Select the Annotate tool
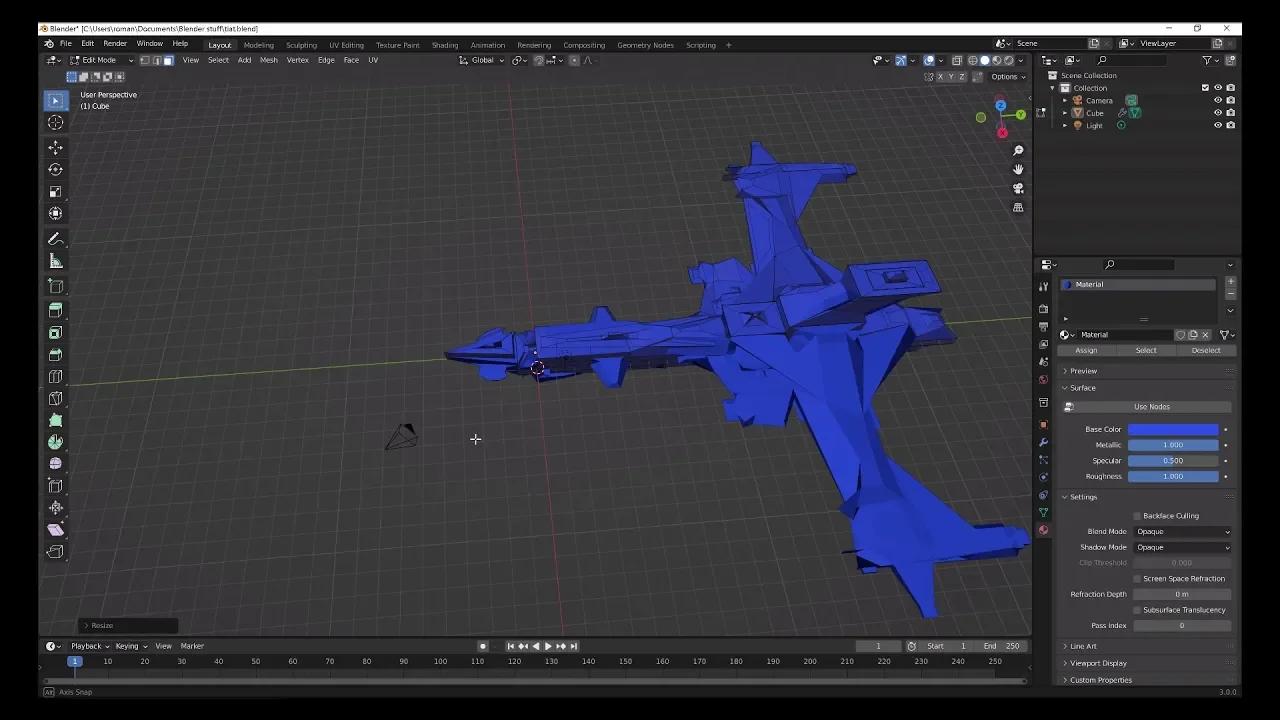This screenshot has height=720, width=1280. click(56, 239)
